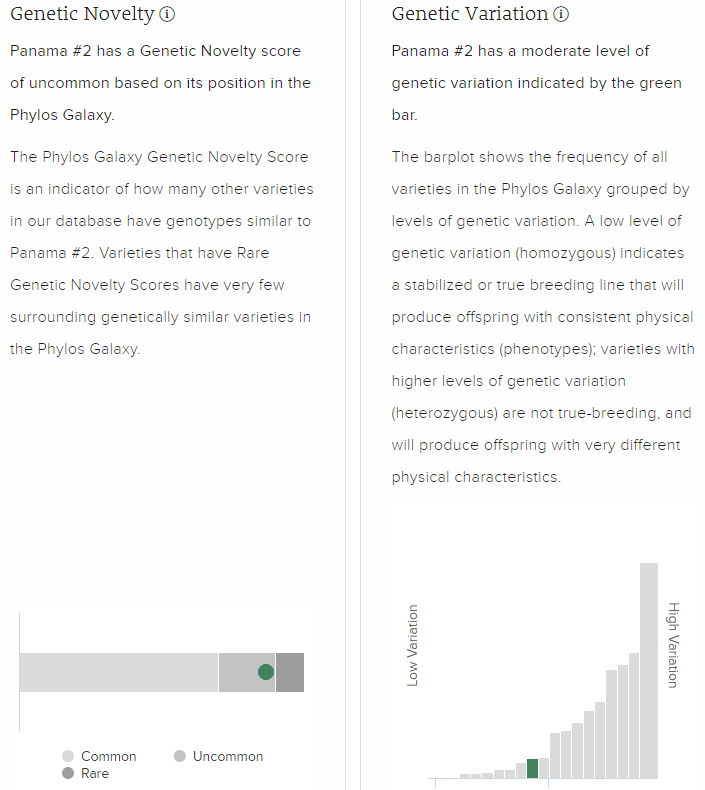
Task: Open the Genetic Variation info icon
Action: point(562,15)
